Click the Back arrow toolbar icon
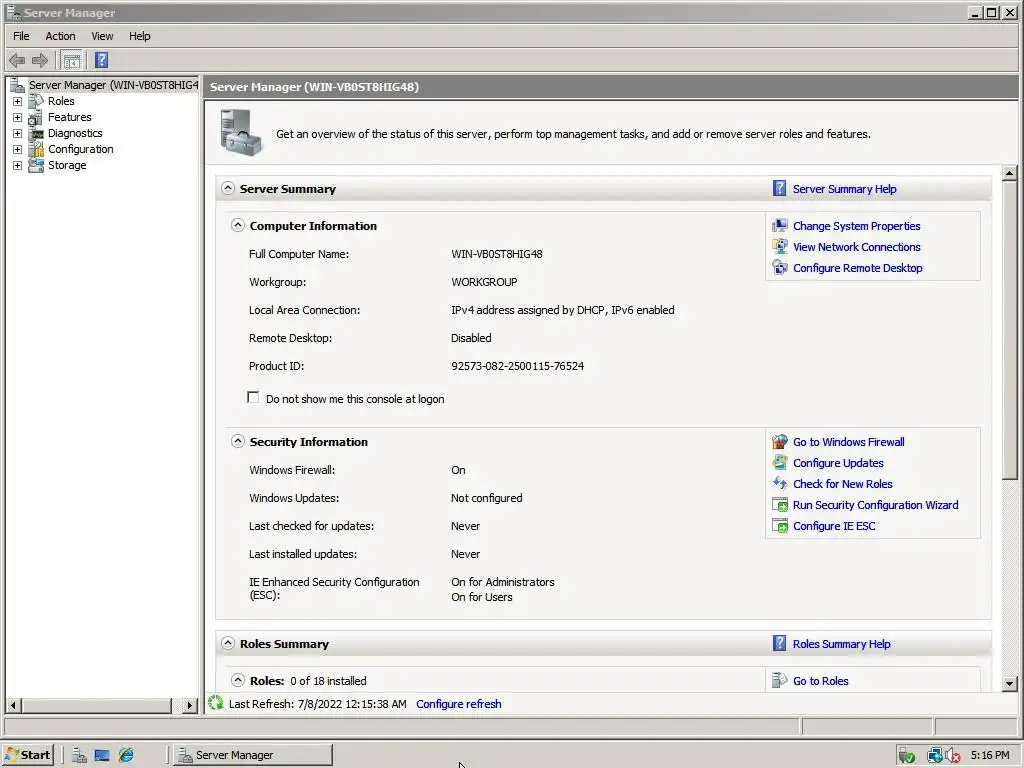The width and height of the screenshot is (1024, 768). 17,61
